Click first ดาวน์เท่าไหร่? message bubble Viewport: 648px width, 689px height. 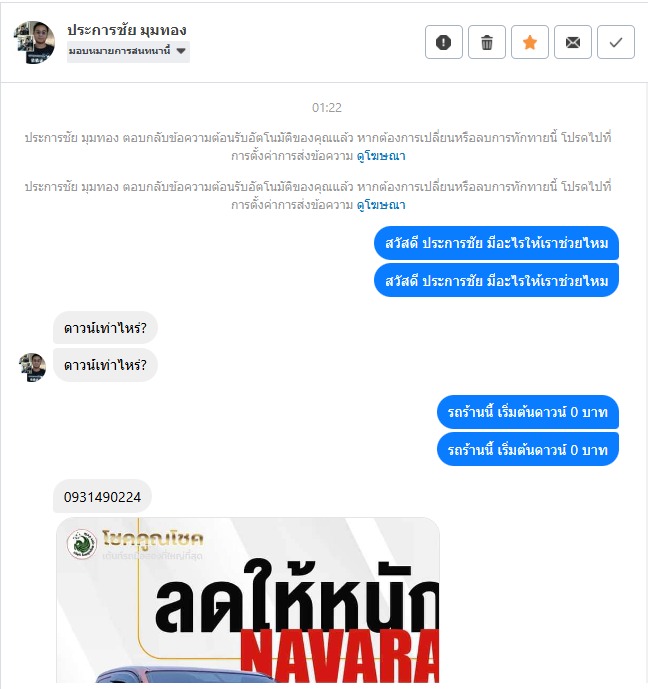click(x=105, y=328)
